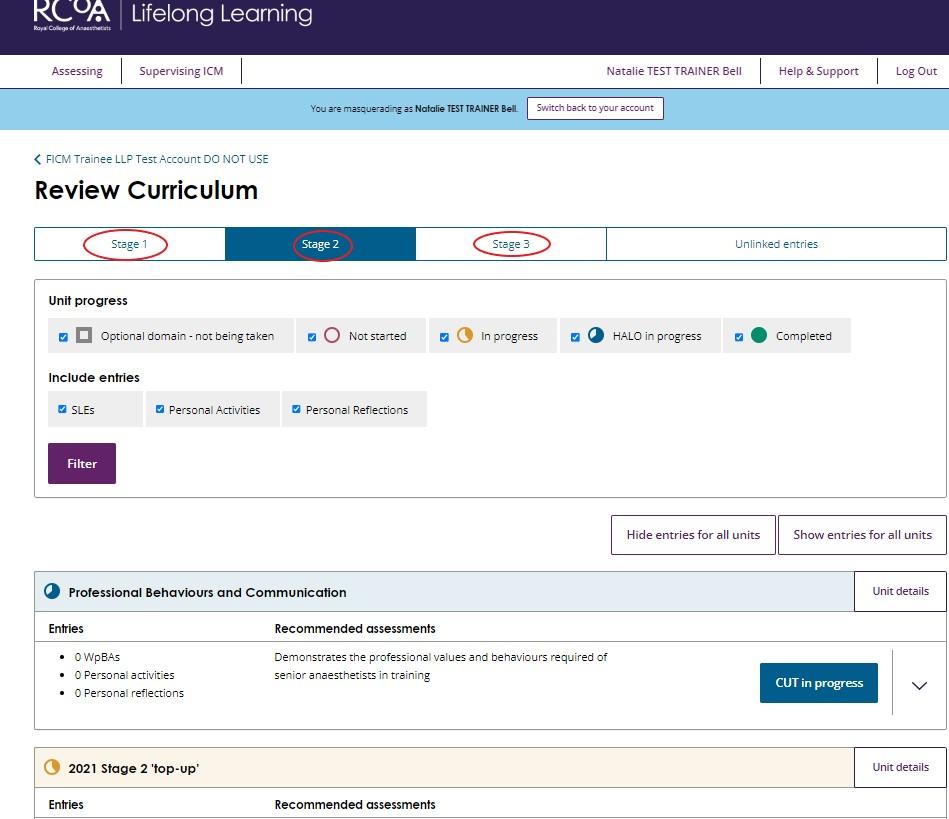Viewport: 949px width, 819px height.
Task: Click the CUT in progress button
Action: click(818, 683)
